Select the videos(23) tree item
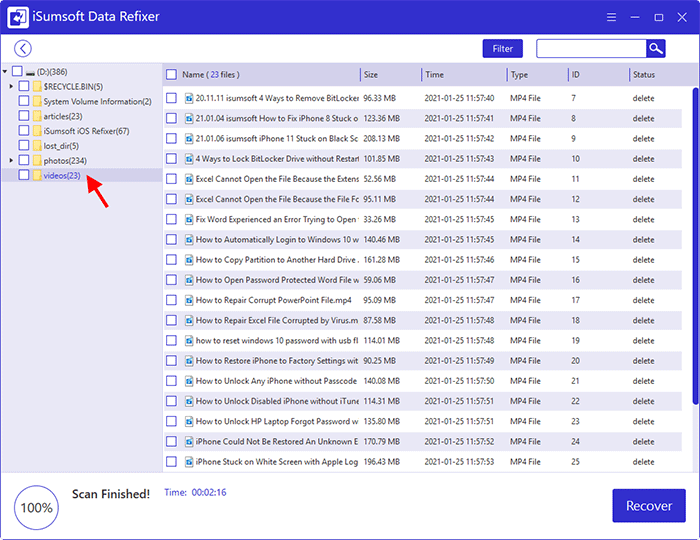The image size is (700, 540). (x=62, y=175)
